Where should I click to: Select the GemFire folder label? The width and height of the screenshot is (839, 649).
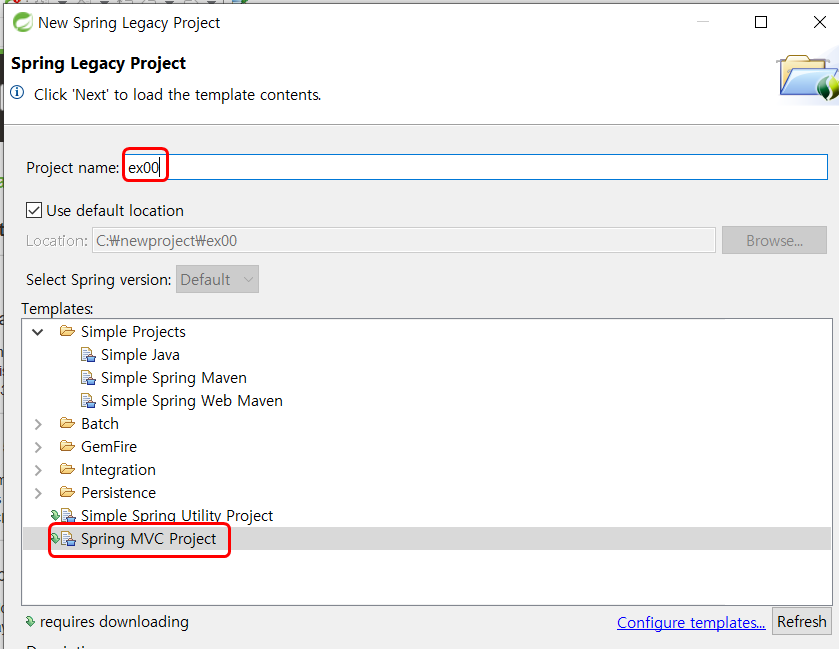[109, 447]
